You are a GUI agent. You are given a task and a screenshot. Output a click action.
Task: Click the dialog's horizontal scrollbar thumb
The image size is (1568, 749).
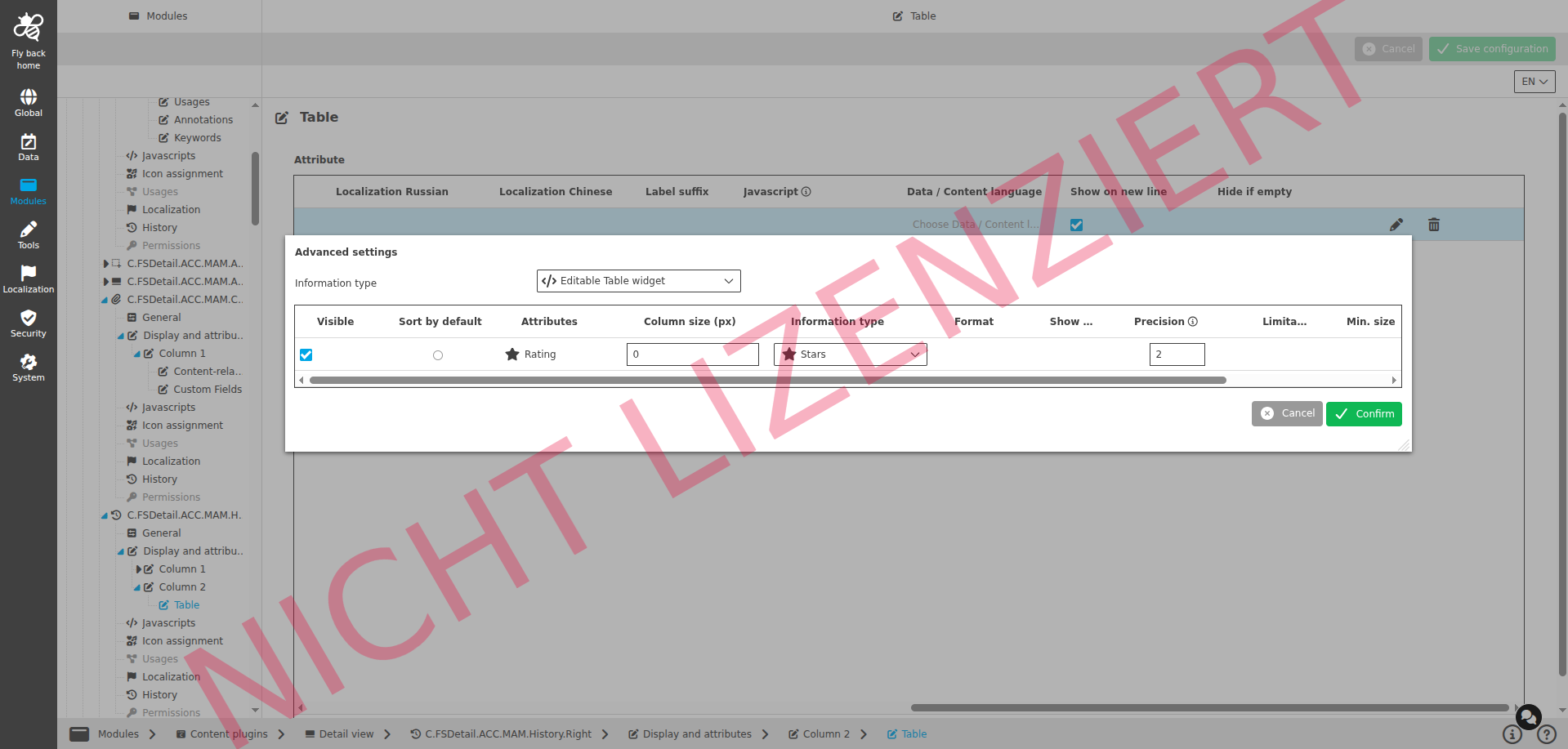pos(767,381)
